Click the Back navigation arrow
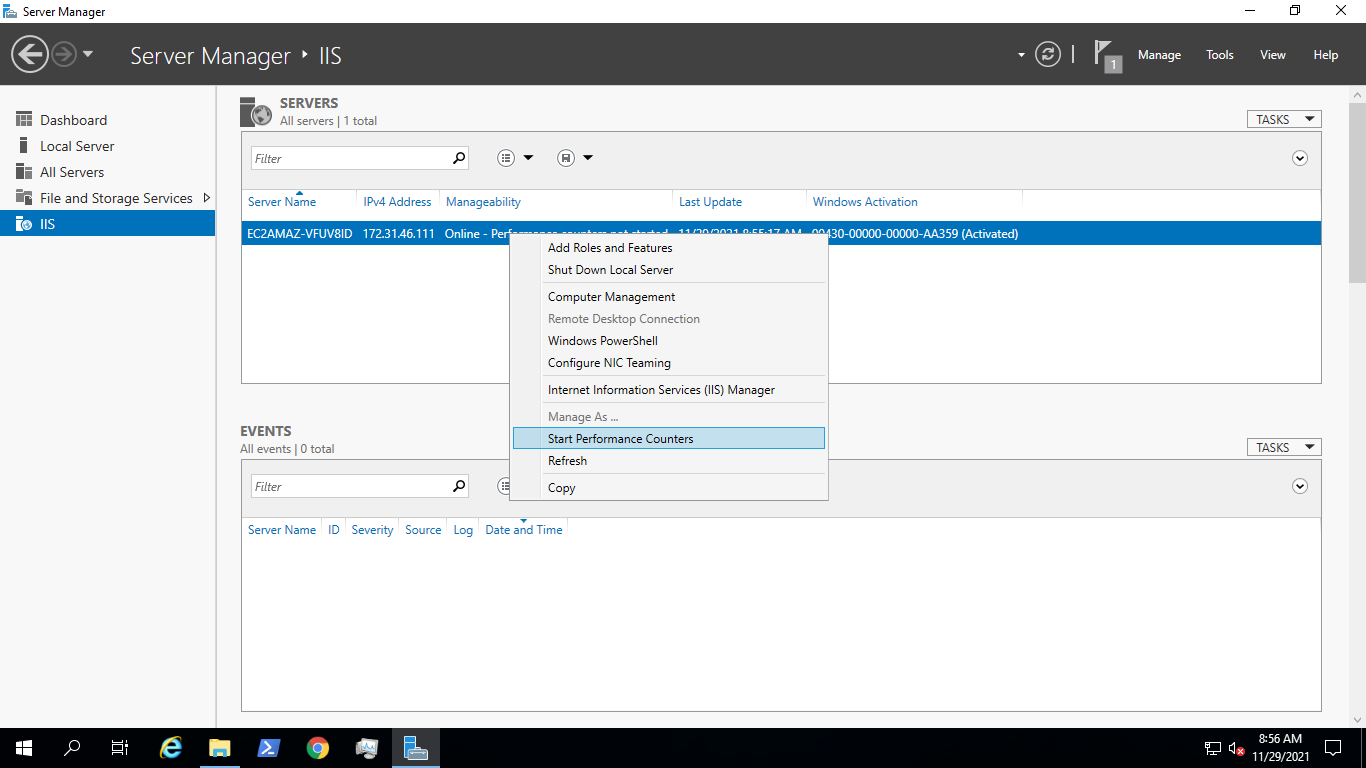The image size is (1366, 768). tap(29, 53)
